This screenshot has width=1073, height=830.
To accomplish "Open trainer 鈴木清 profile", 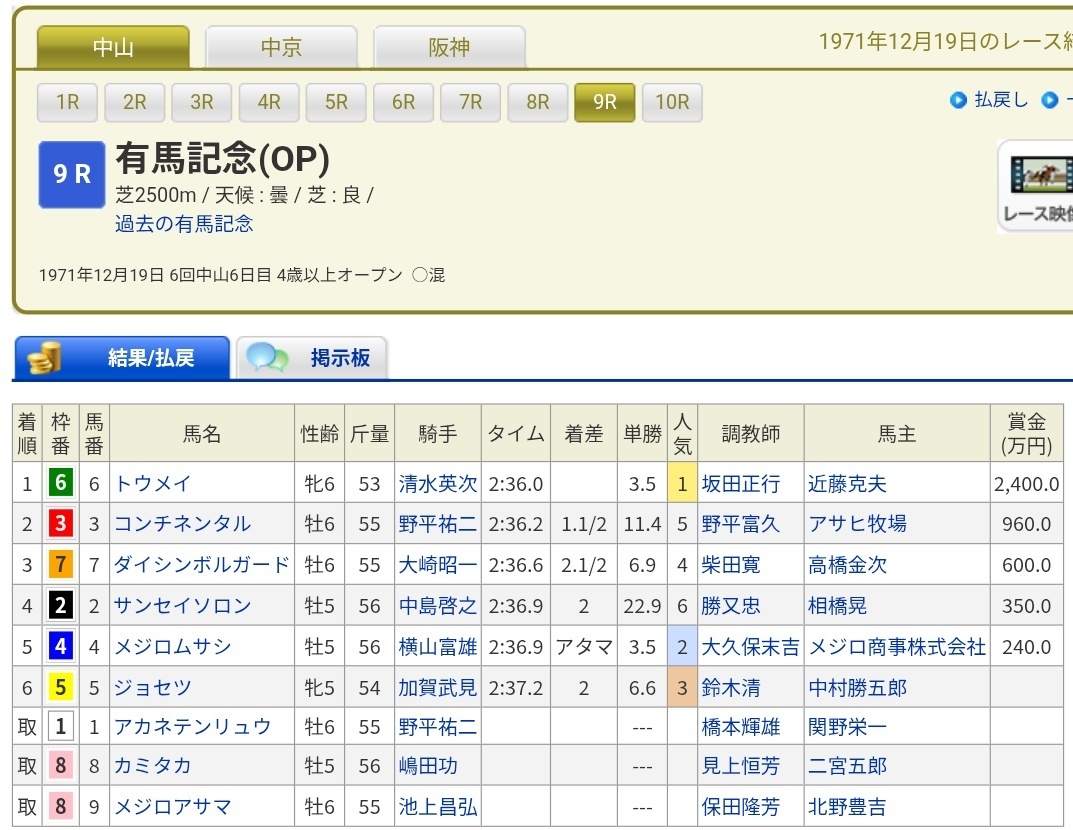I will coord(732,688).
